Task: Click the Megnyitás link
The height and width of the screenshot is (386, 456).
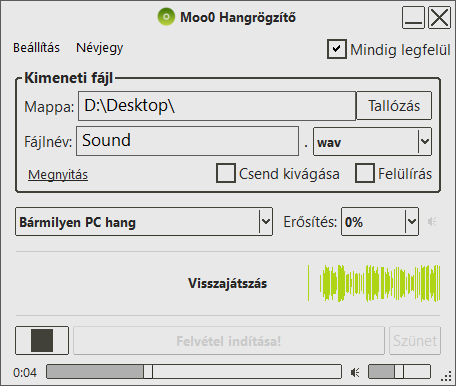Action: [x=58, y=175]
